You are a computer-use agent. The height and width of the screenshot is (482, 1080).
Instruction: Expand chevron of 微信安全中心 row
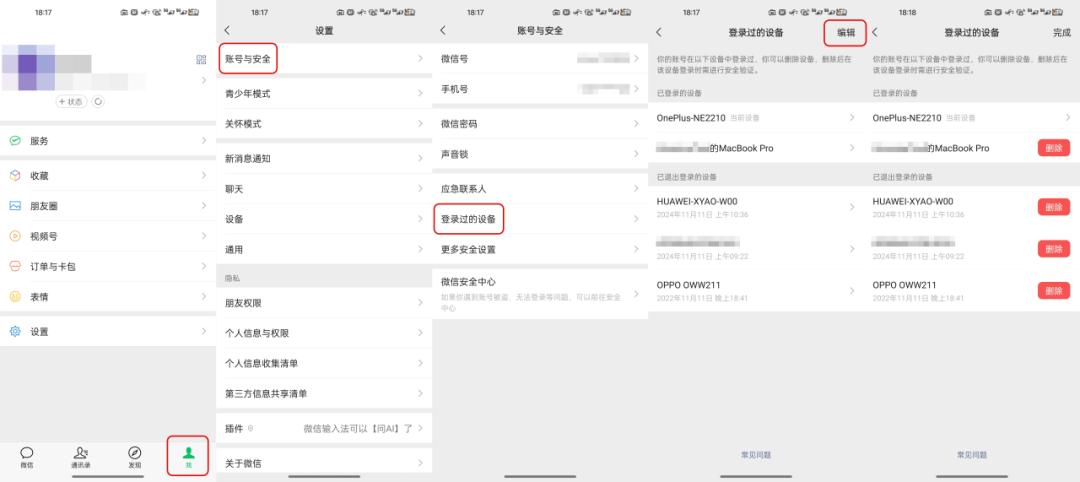tap(635, 289)
